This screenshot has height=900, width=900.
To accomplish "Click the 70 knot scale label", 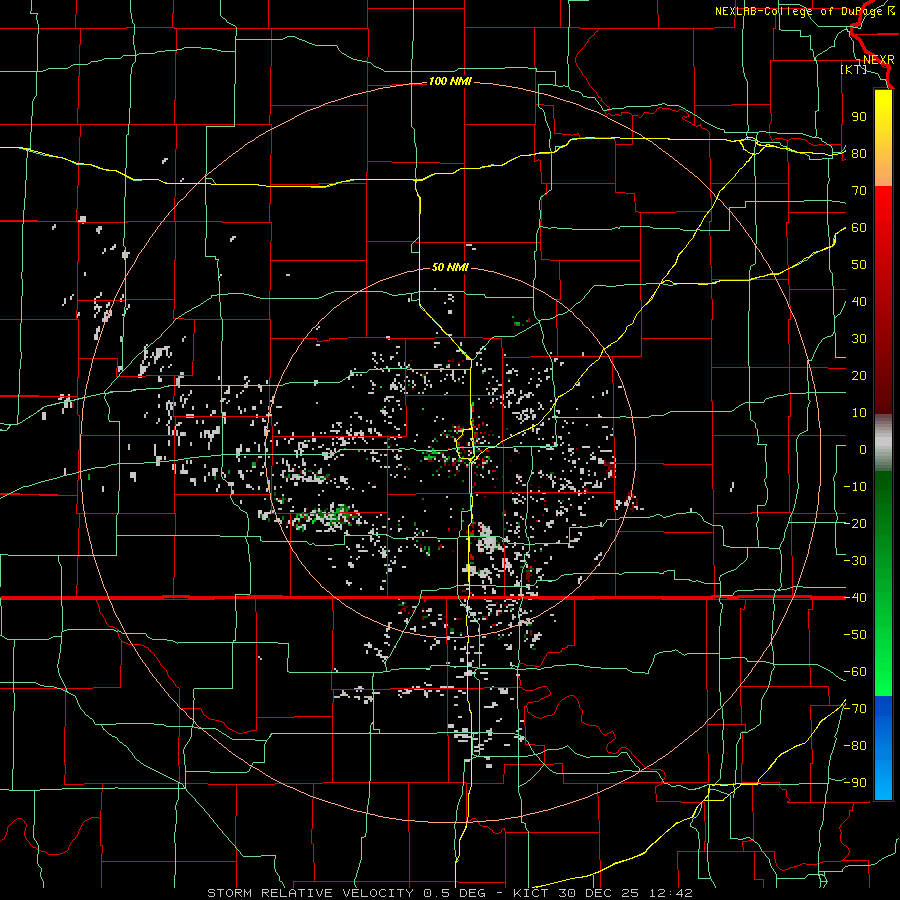I will pos(859,191).
